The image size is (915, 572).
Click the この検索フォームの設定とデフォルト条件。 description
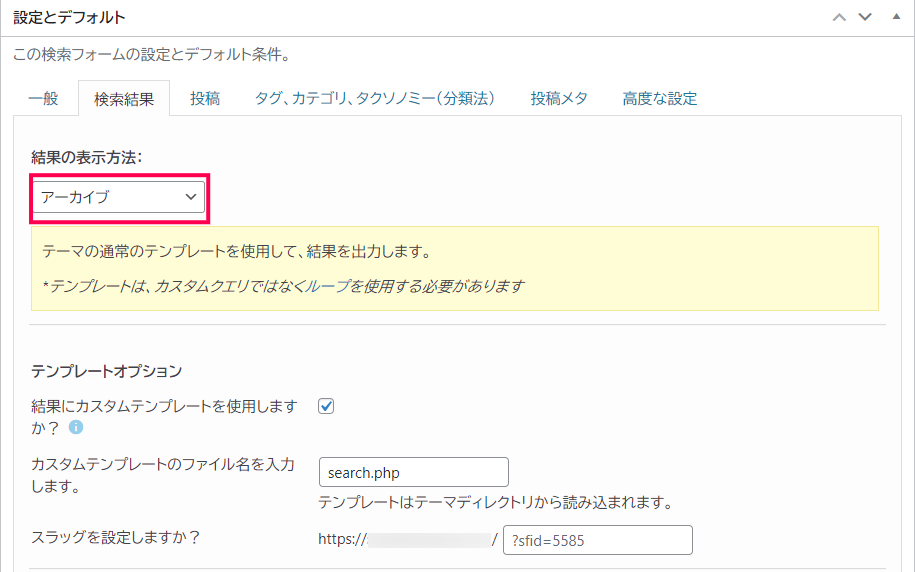(152, 54)
